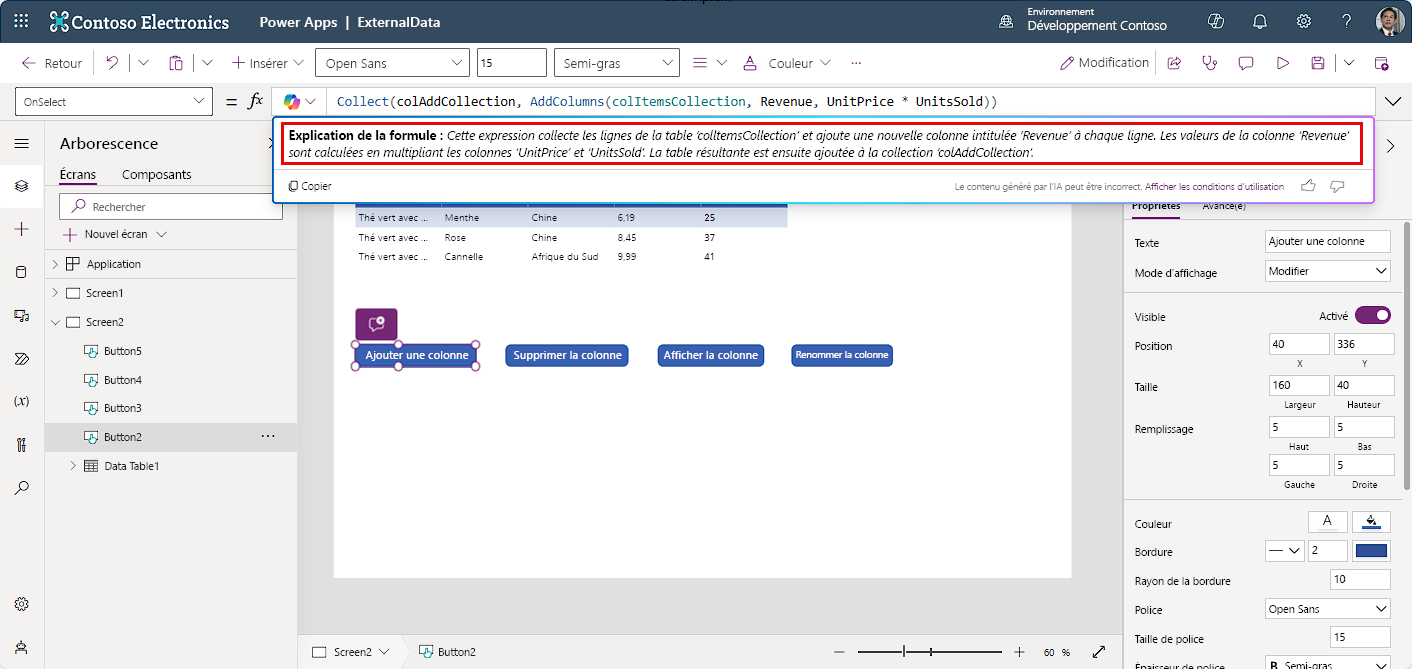Save the app with disk icon
This screenshot has width=1412, height=669.
pos(1318,63)
